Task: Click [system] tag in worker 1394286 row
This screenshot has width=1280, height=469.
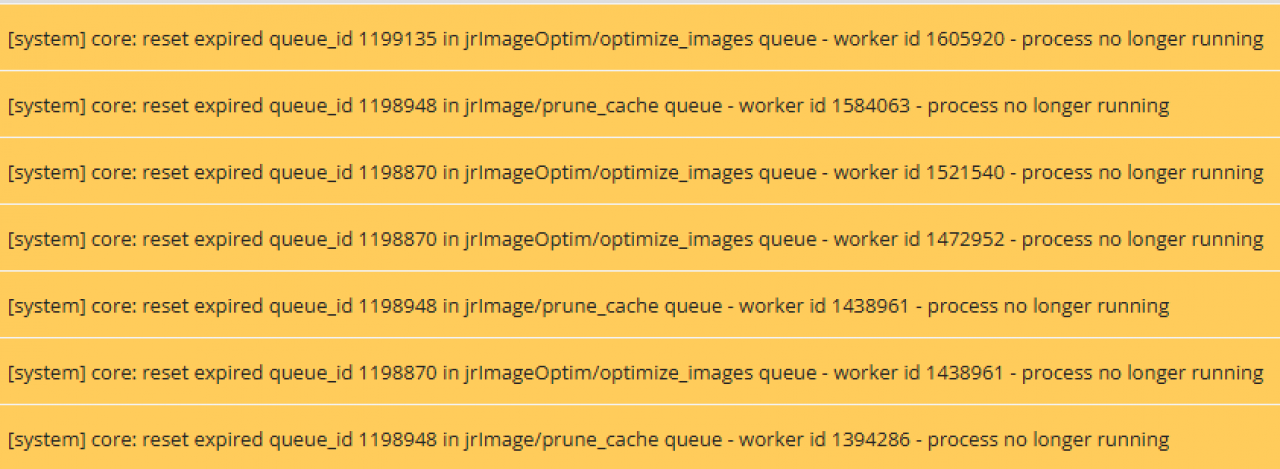Action: (x=47, y=440)
